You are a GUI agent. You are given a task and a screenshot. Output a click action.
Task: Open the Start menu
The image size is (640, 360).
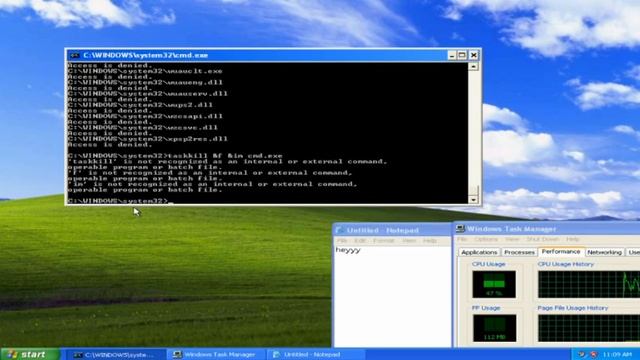pyautogui.click(x=30, y=354)
